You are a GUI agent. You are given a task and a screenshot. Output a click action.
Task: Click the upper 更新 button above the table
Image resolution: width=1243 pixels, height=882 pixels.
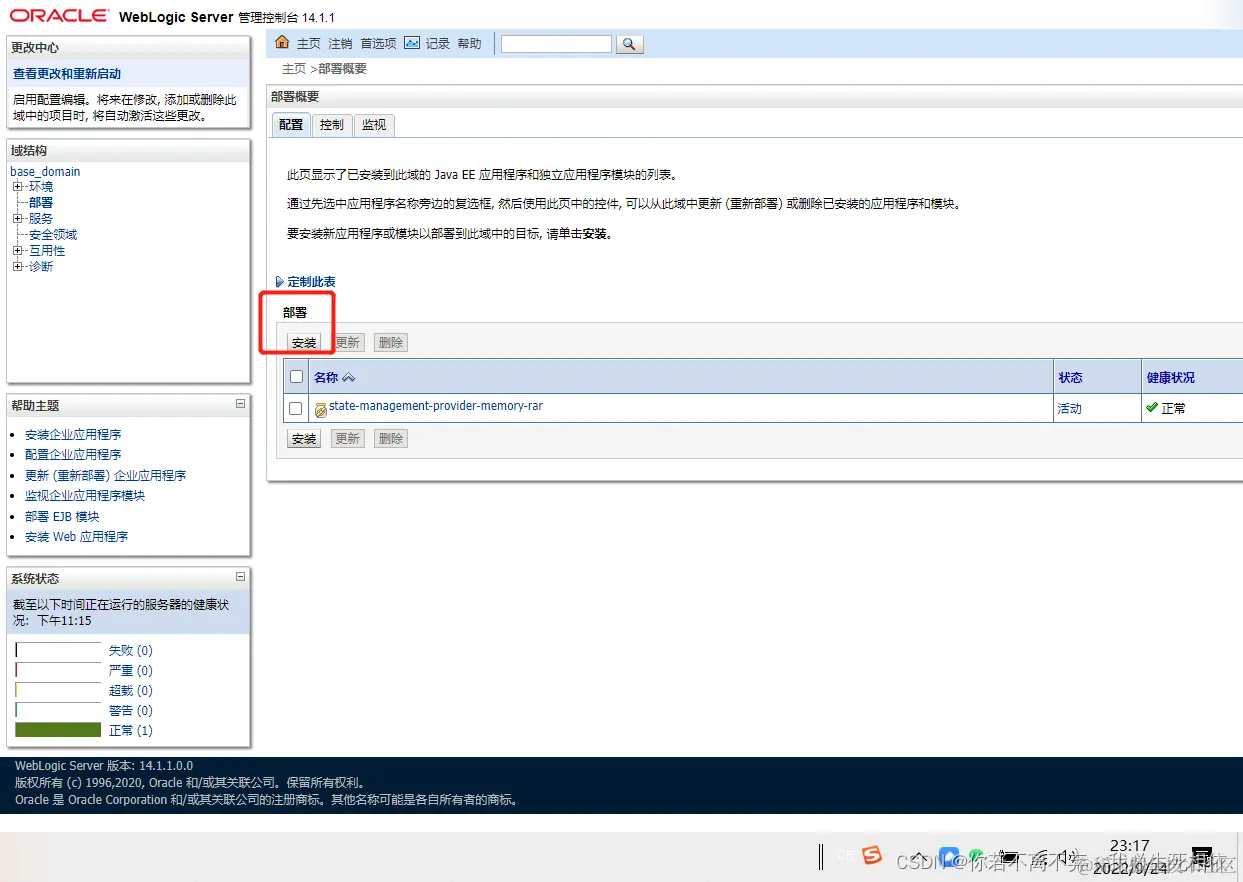pyautogui.click(x=348, y=343)
